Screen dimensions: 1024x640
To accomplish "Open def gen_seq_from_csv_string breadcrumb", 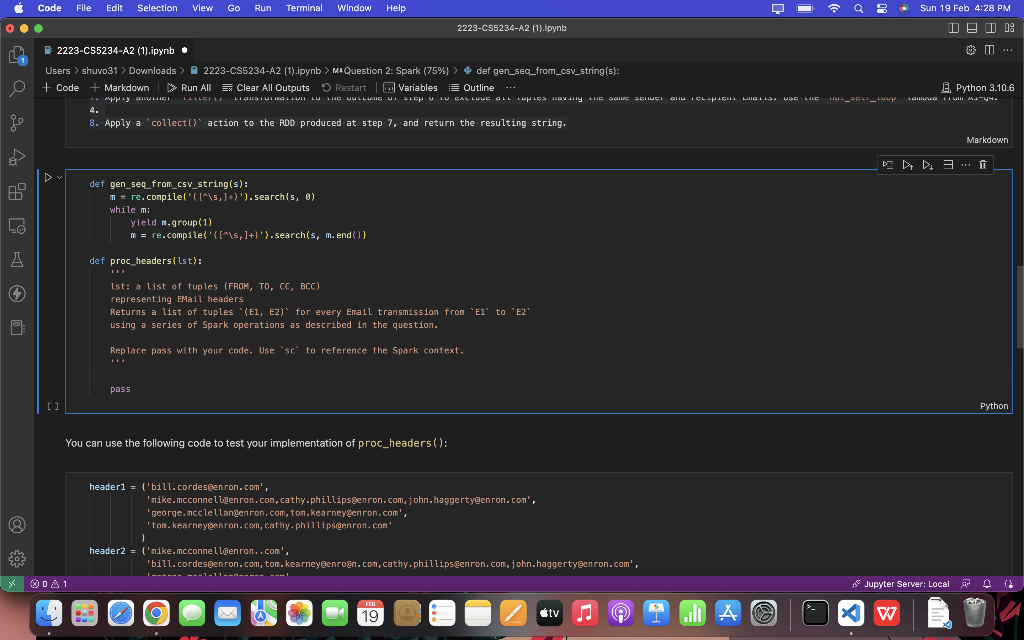I will [541, 71].
